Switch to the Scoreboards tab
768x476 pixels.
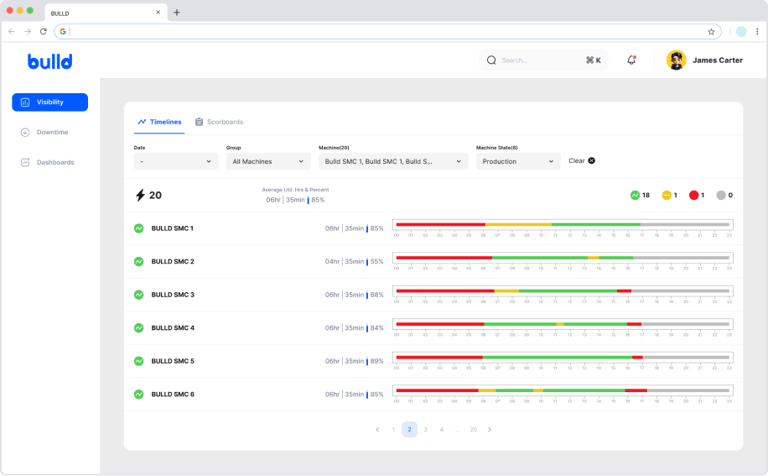coord(219,122)
